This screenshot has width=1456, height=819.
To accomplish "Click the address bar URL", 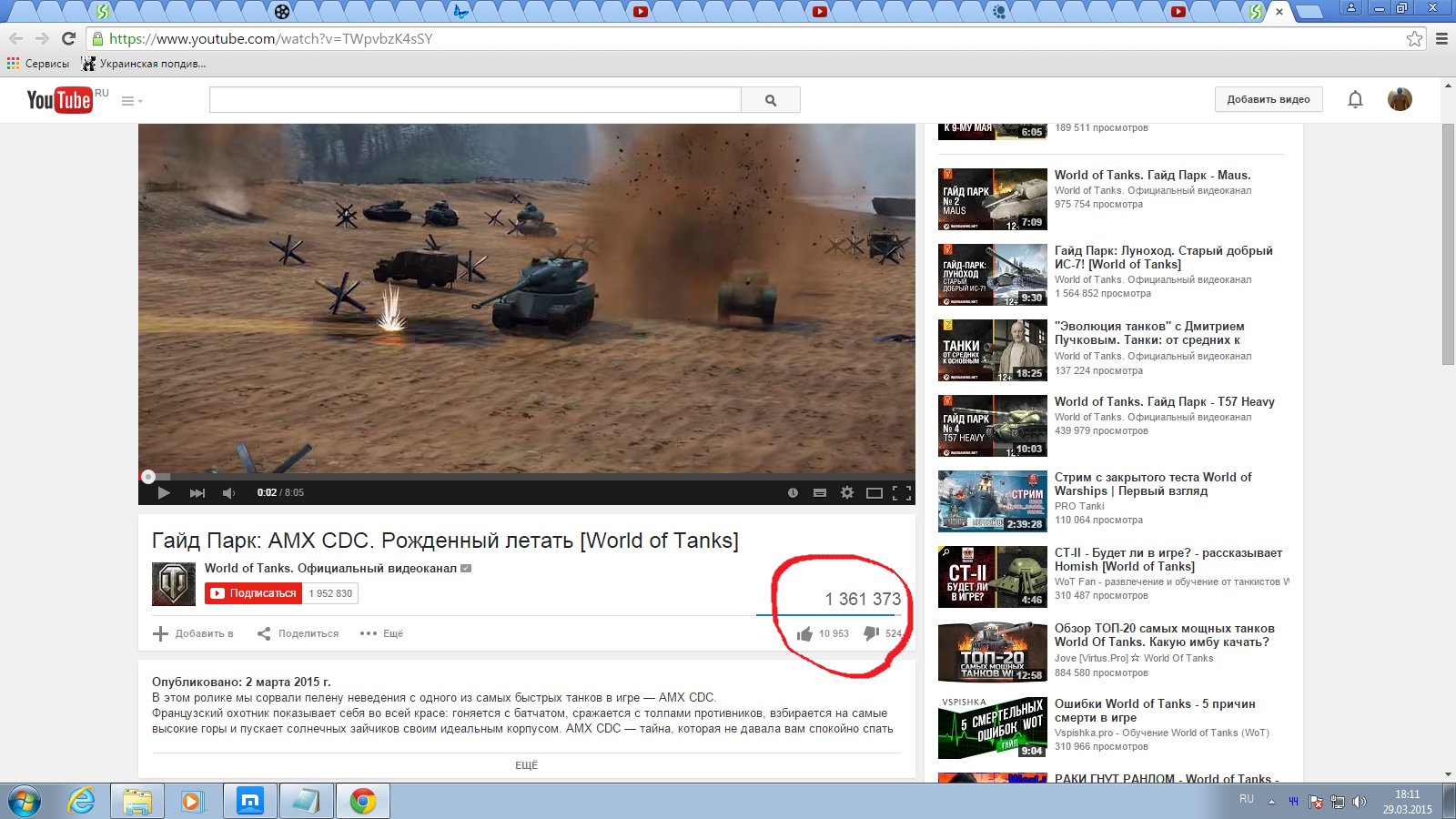I will [x=270, y=39].
